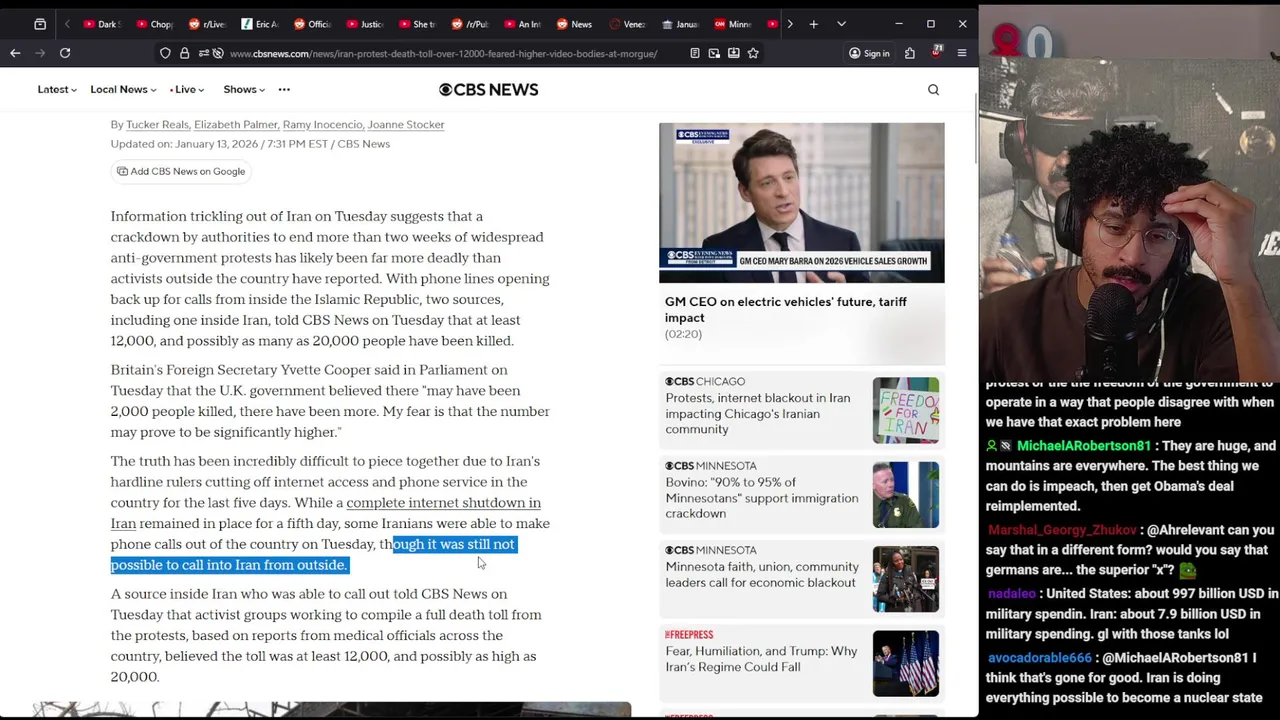Click Sign in button in toolbar
The height and width of the screenshot is (720, 1280).
tap(869, 53)
